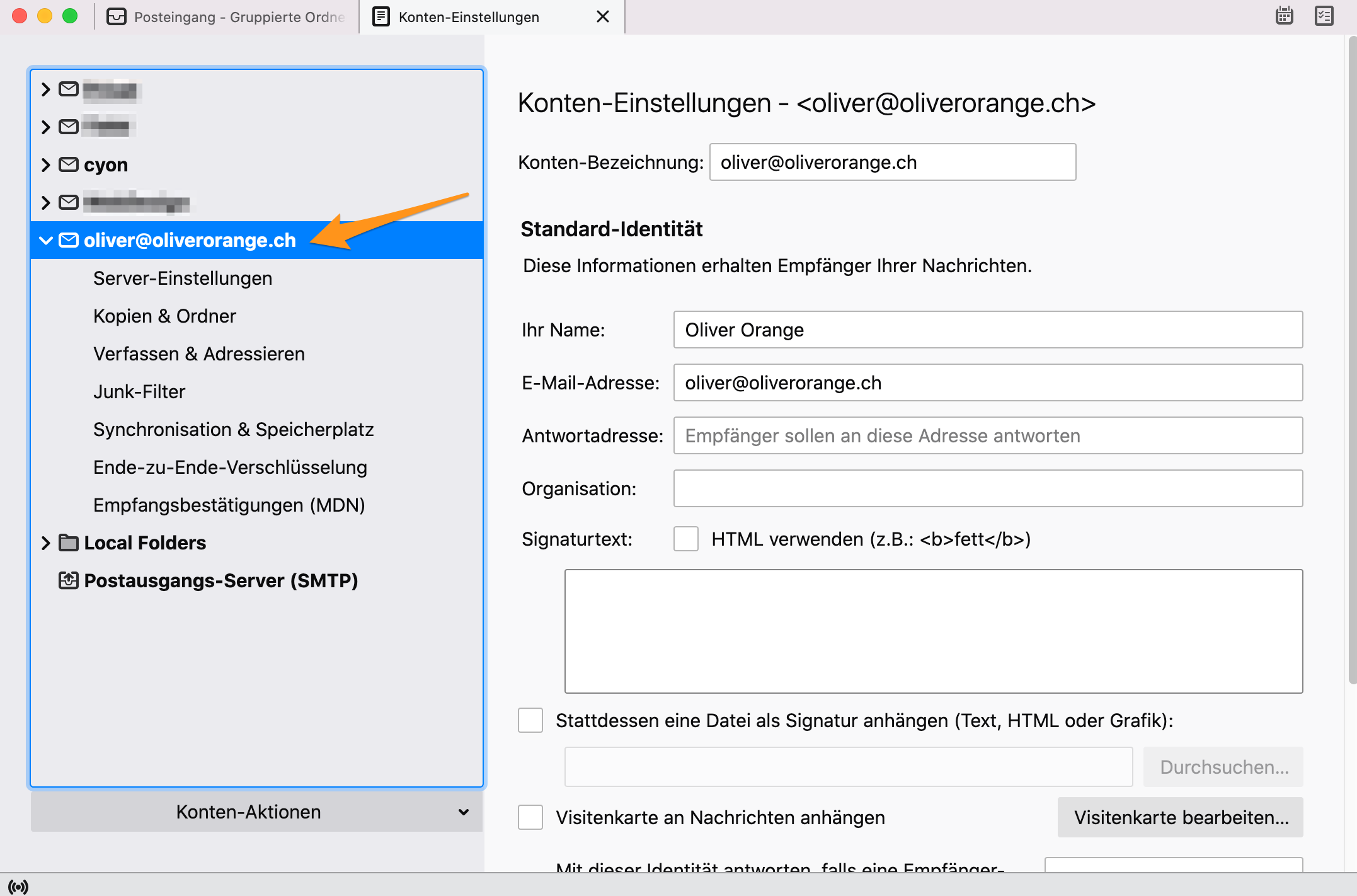Click the oliver@oliverorange.ch envelope icon
The height and width of the screenshot is (896, 1357).
[68, 240]
